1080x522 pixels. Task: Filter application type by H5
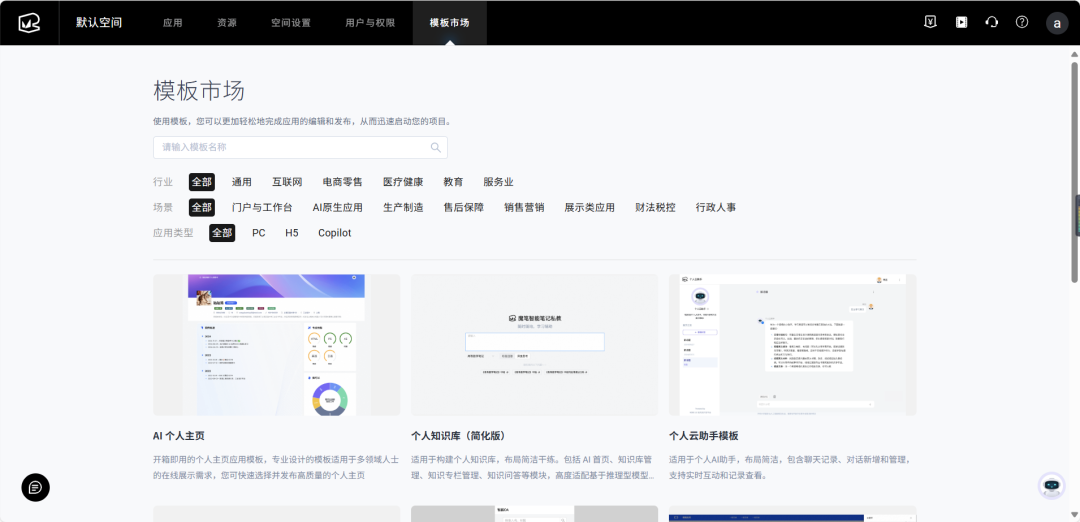(x=292, y=233)
